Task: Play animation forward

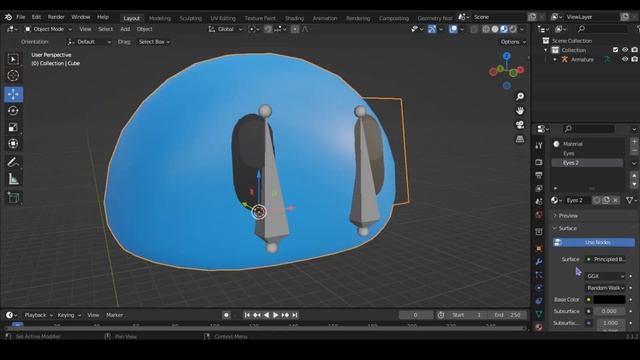Action: tap(276, 315)
